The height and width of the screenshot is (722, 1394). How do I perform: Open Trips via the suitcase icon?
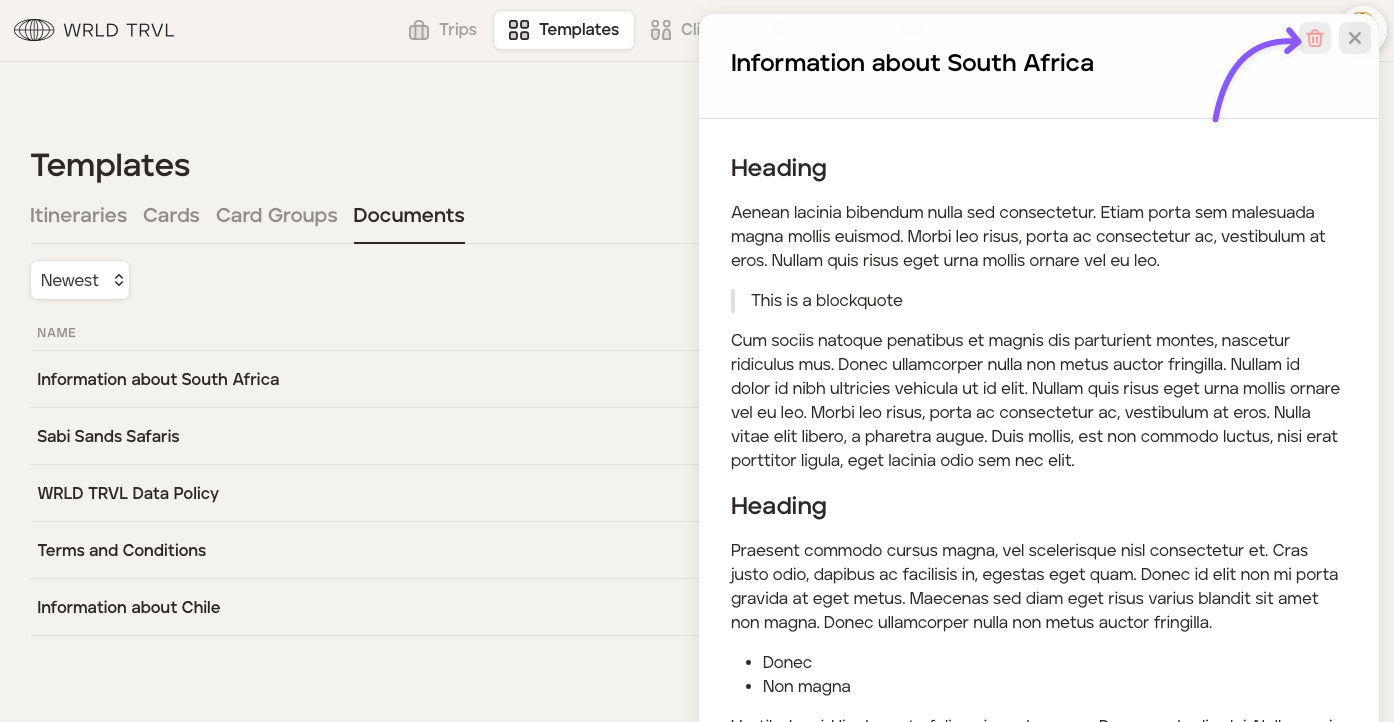coord(419,30)
